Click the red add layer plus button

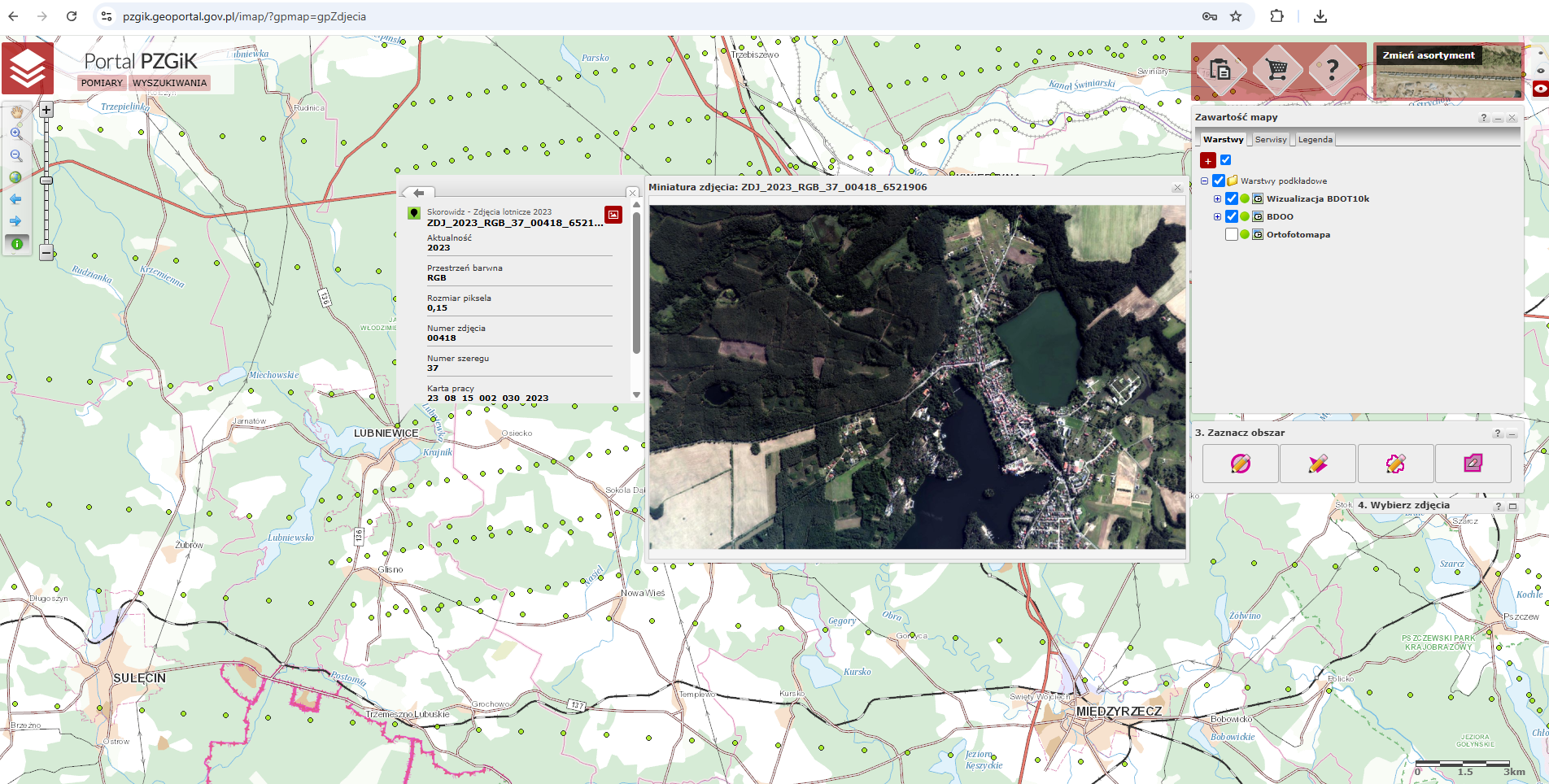pyautogui.click(x=1208, y=161)
